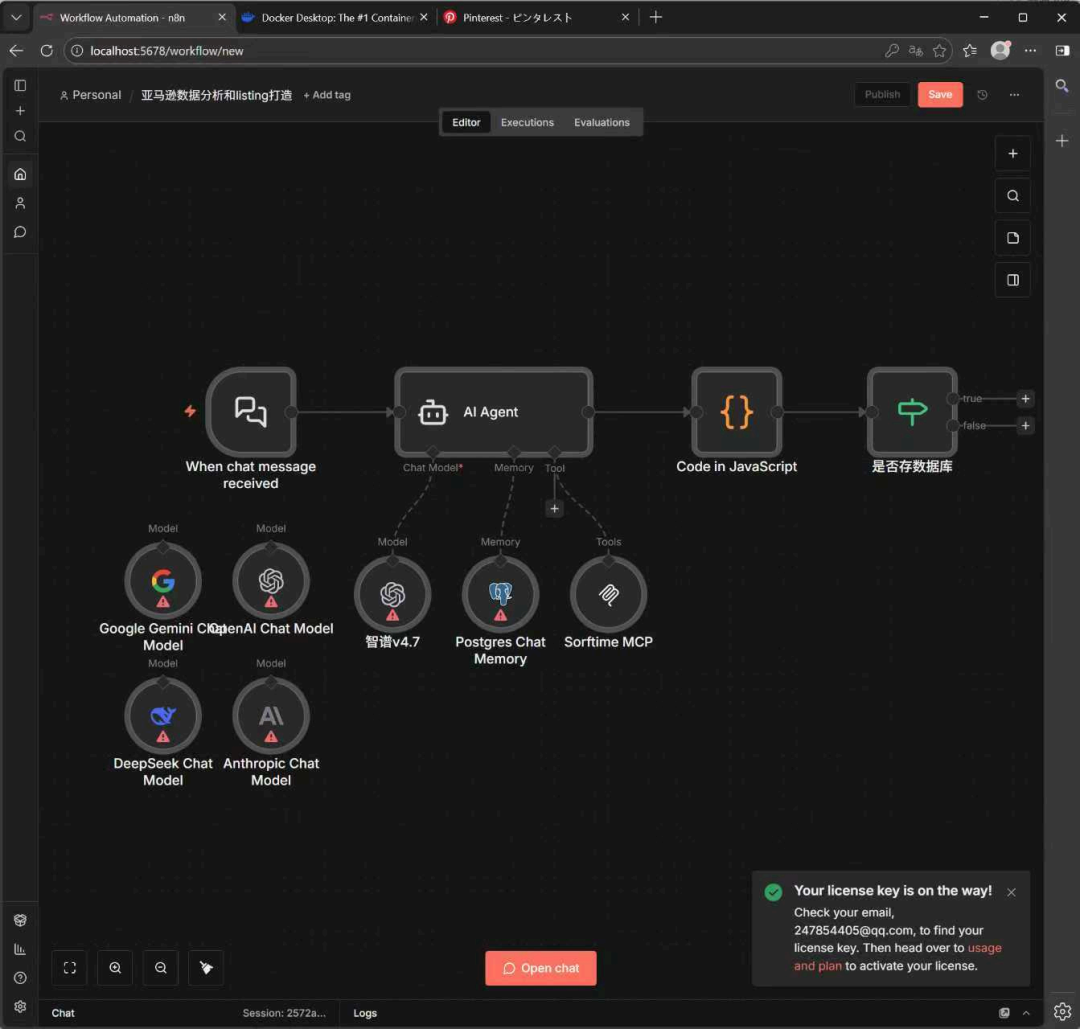Viewport: 1080px width, 1029px height.
Task: Click the Postgres Chat Memory node icon
Action: point(500,594)
